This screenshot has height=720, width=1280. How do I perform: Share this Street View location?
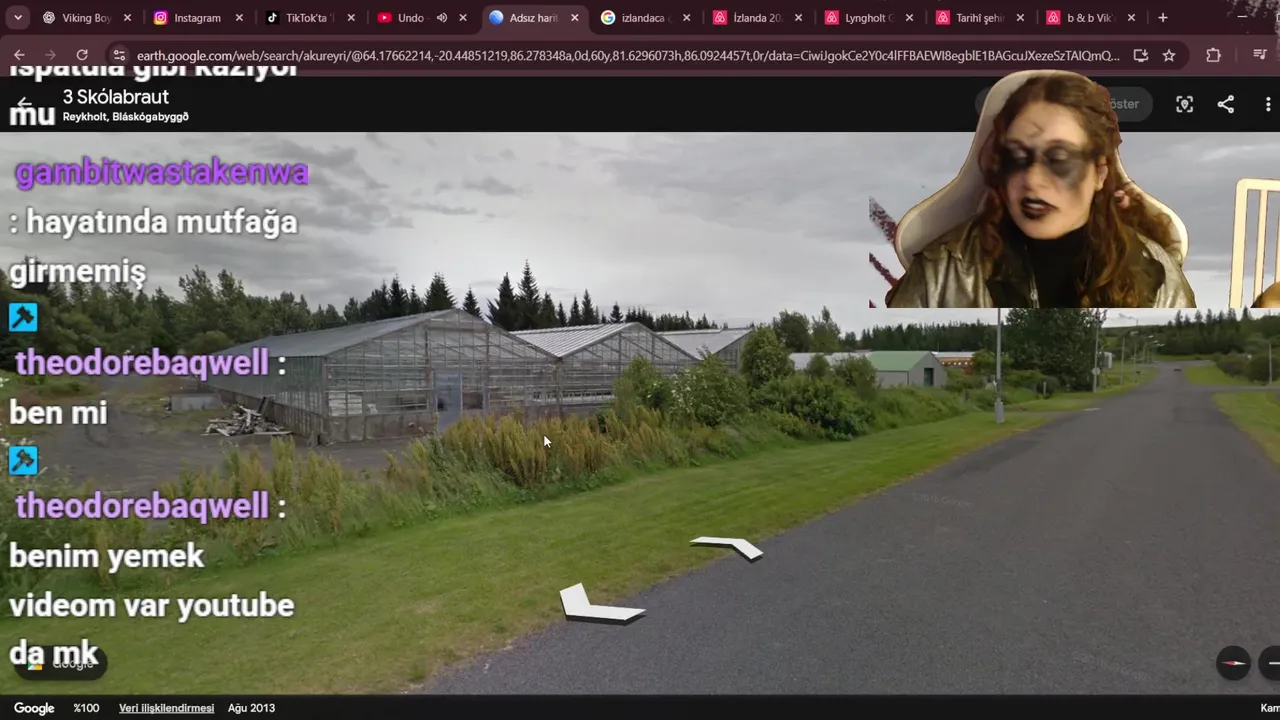(1226, 104)
